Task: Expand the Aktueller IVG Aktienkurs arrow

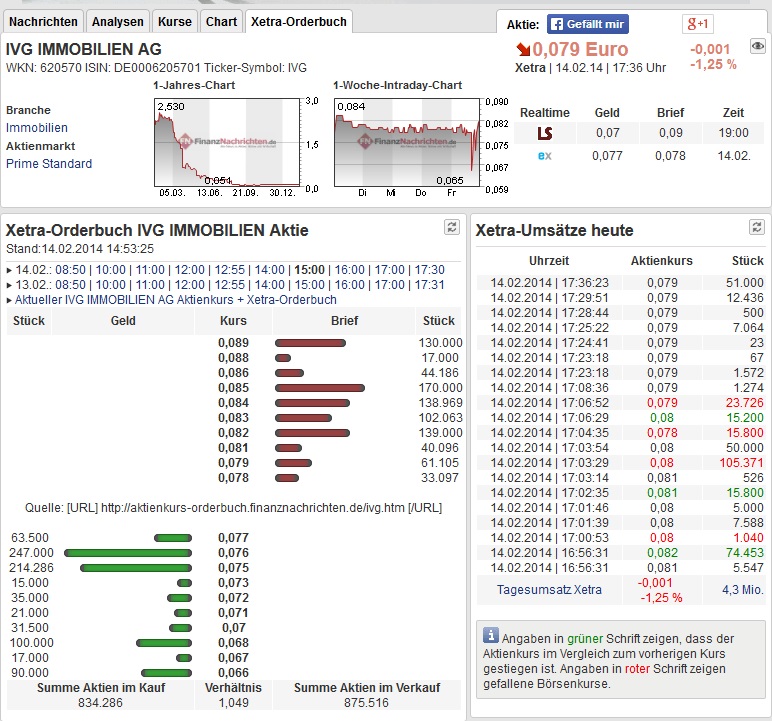Action: point(9,300)
